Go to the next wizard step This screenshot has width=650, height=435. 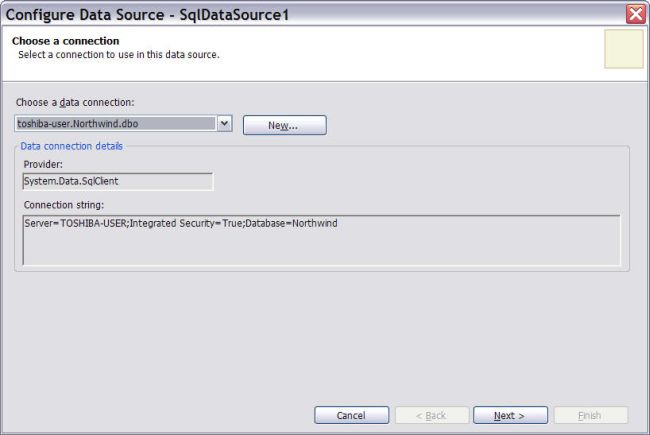[510, 415]
